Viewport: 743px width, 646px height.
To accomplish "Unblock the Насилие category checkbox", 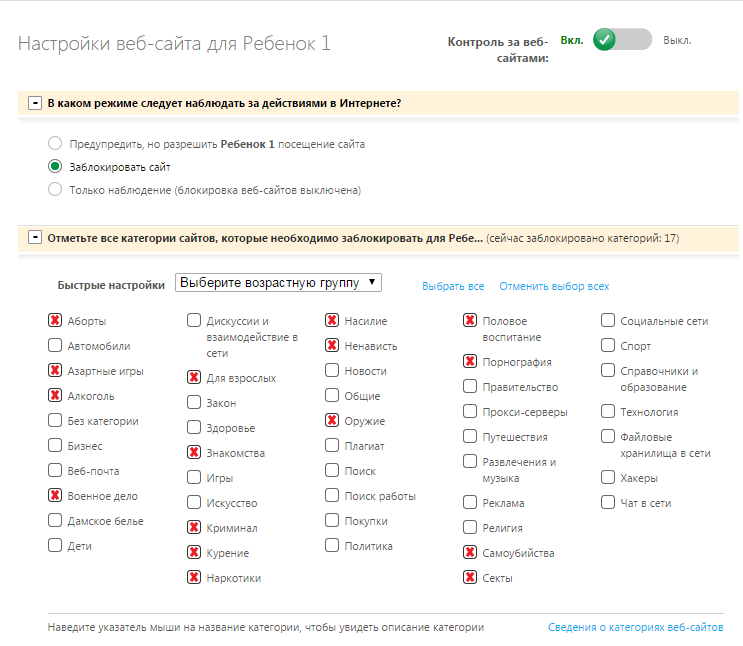I will [332, 321].
